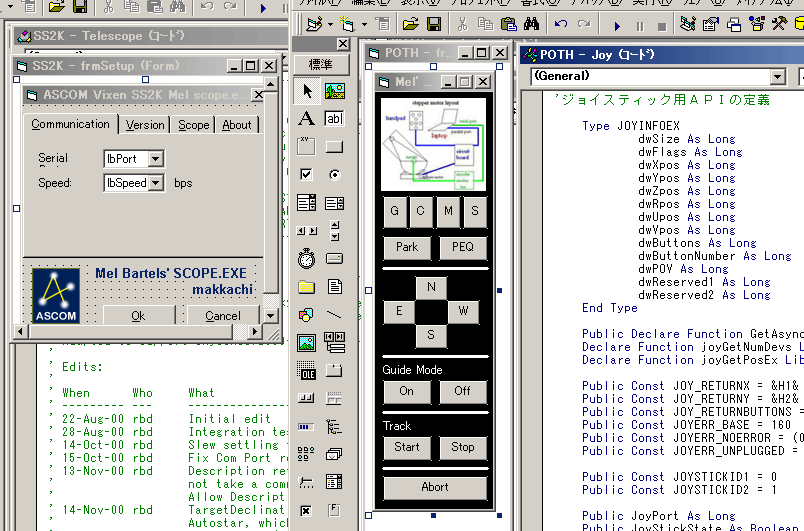Click Open folder icon in left IDE toolbar

[56, 7]
